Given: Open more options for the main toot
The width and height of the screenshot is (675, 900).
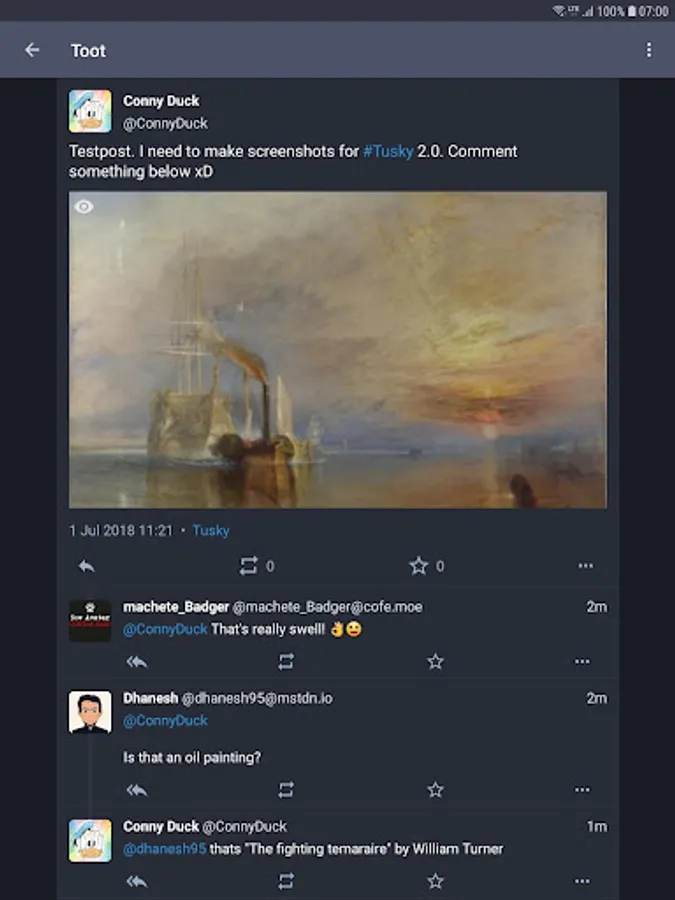Looking at the screenshot, I should click(x=585, y=566).
